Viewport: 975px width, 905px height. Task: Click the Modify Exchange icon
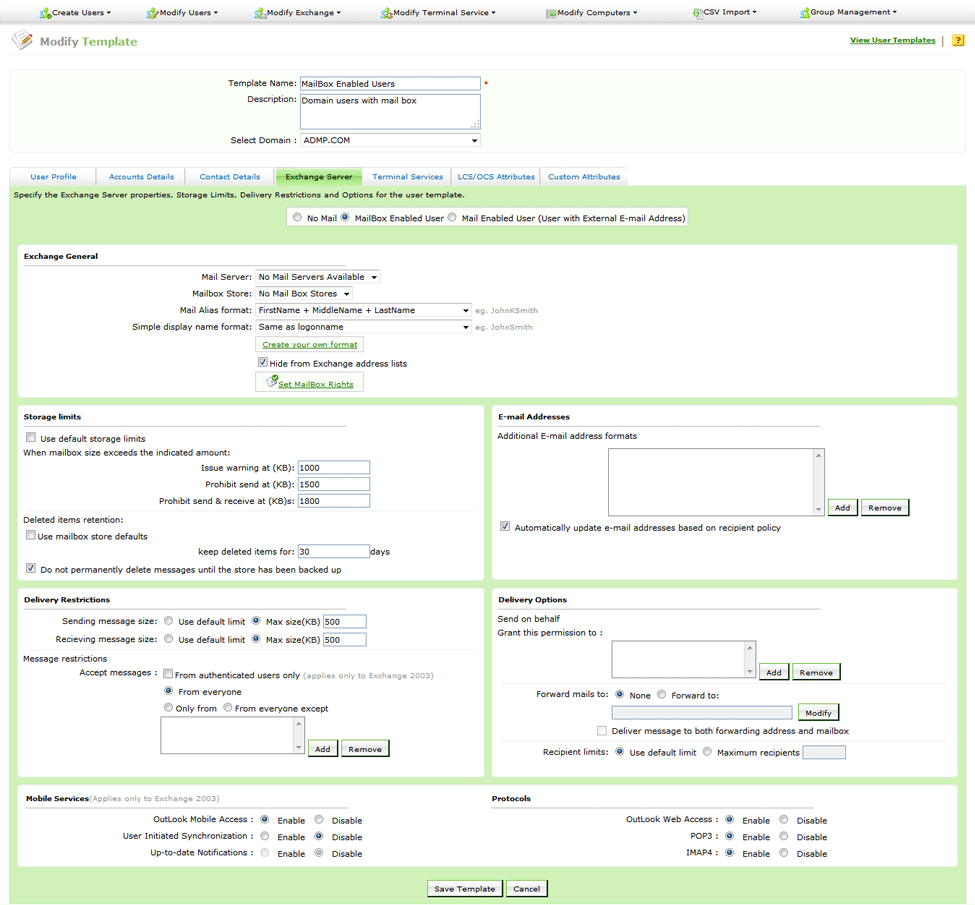[259, 12]
